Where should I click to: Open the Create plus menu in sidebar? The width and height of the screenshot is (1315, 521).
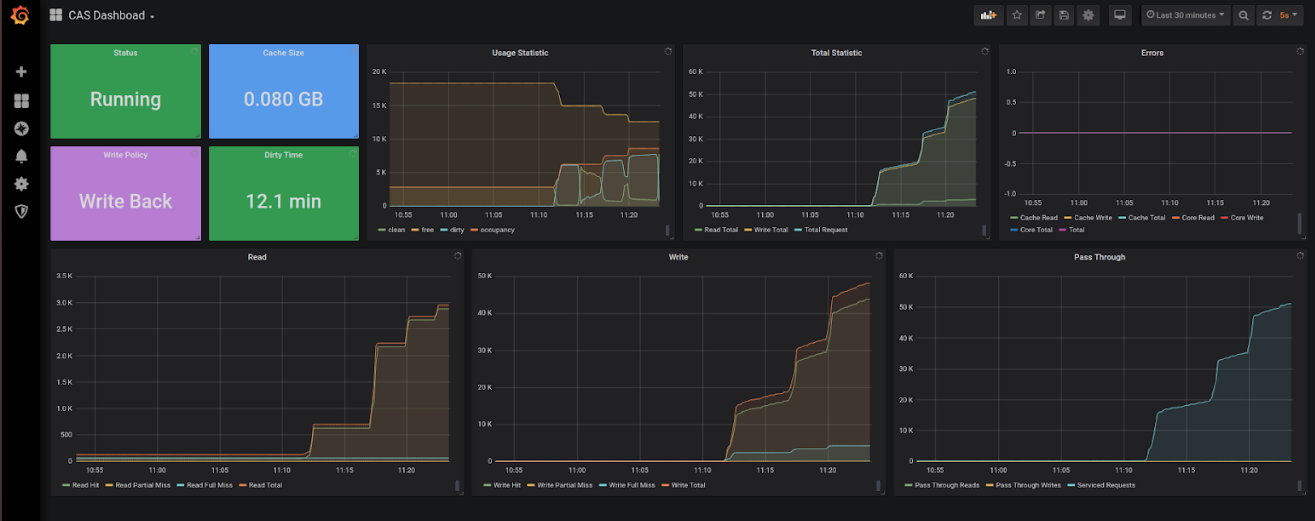pyautogui.click(x=21, y=72)
